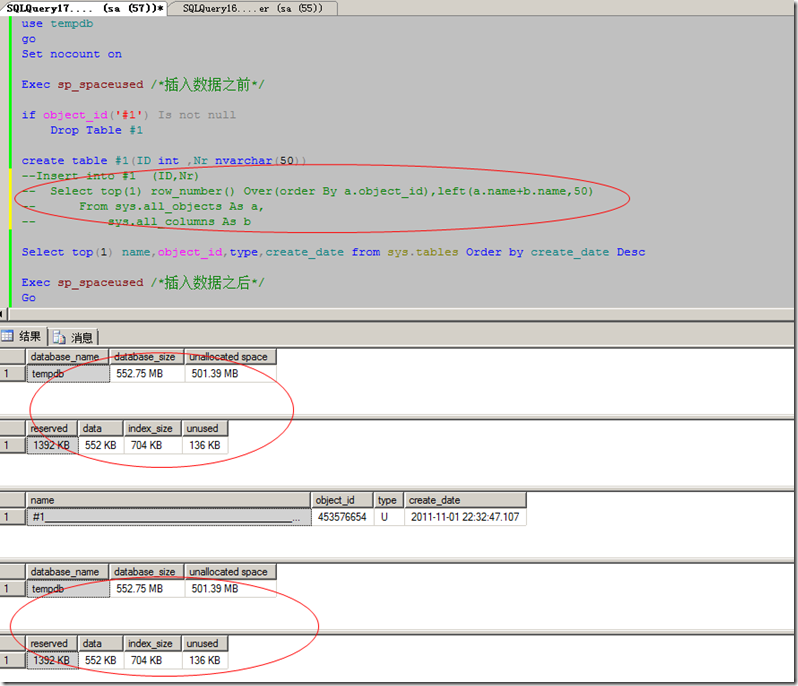Click the 消息 messages tab icon

coord(58,337)
